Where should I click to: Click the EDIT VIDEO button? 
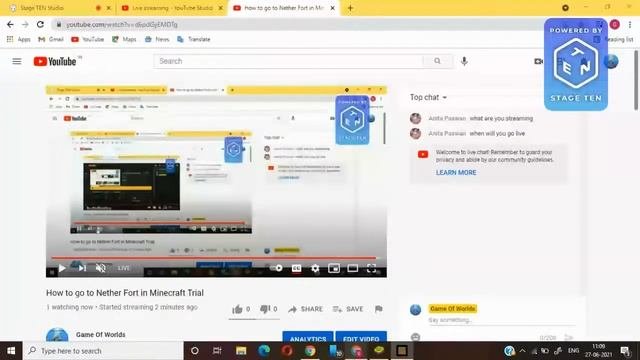tap(361, 337)
